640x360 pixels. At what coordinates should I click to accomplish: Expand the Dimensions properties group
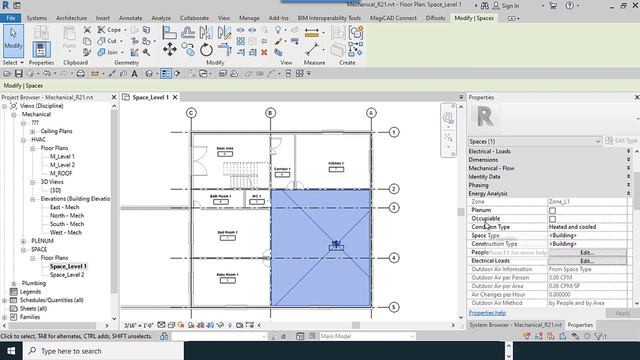(628, 160)
